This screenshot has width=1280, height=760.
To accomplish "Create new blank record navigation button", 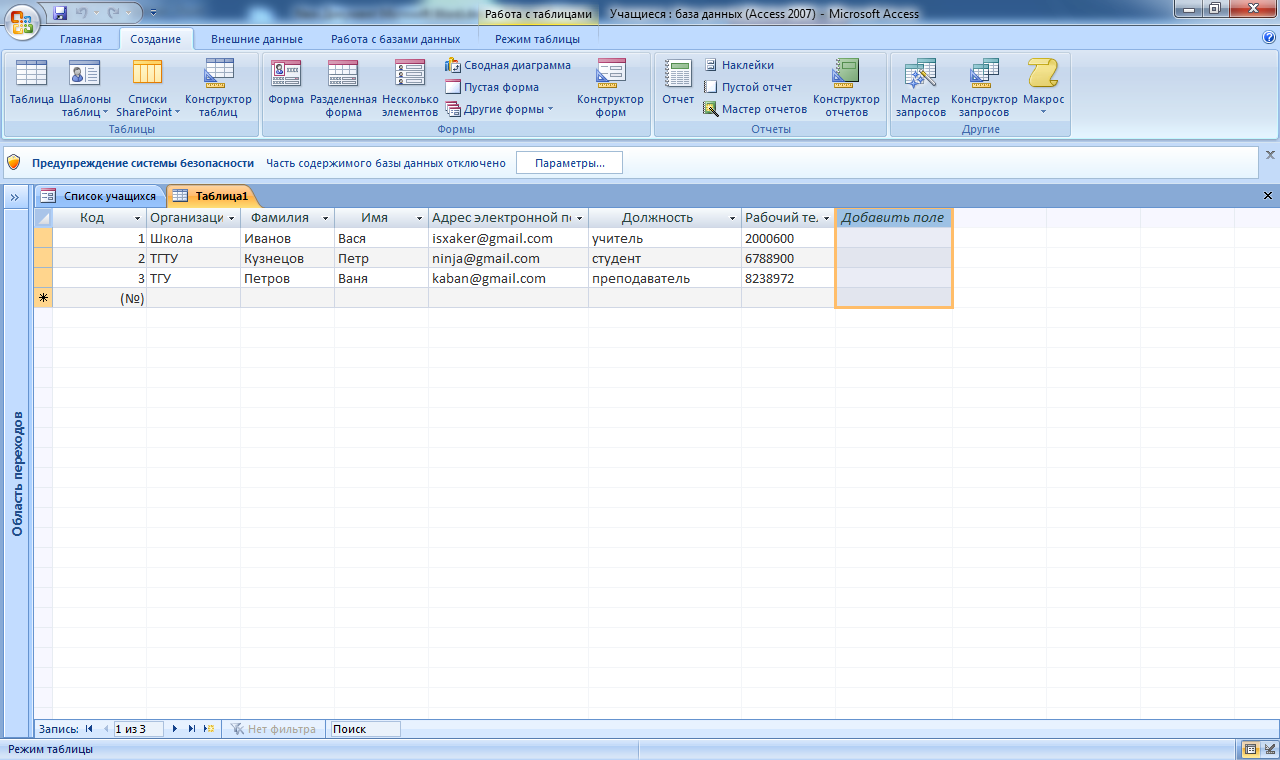I will pos(208,729).
